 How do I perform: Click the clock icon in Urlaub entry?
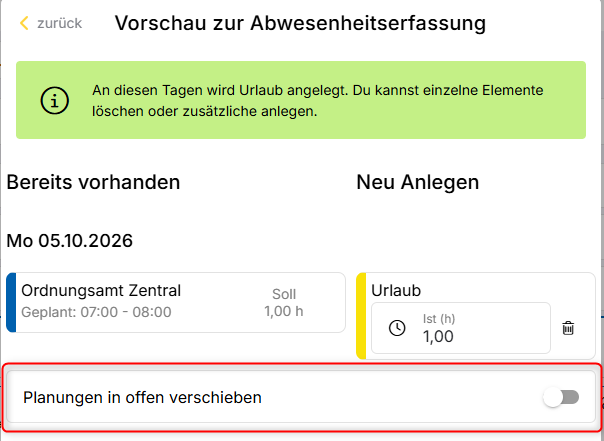click(397, 328)
